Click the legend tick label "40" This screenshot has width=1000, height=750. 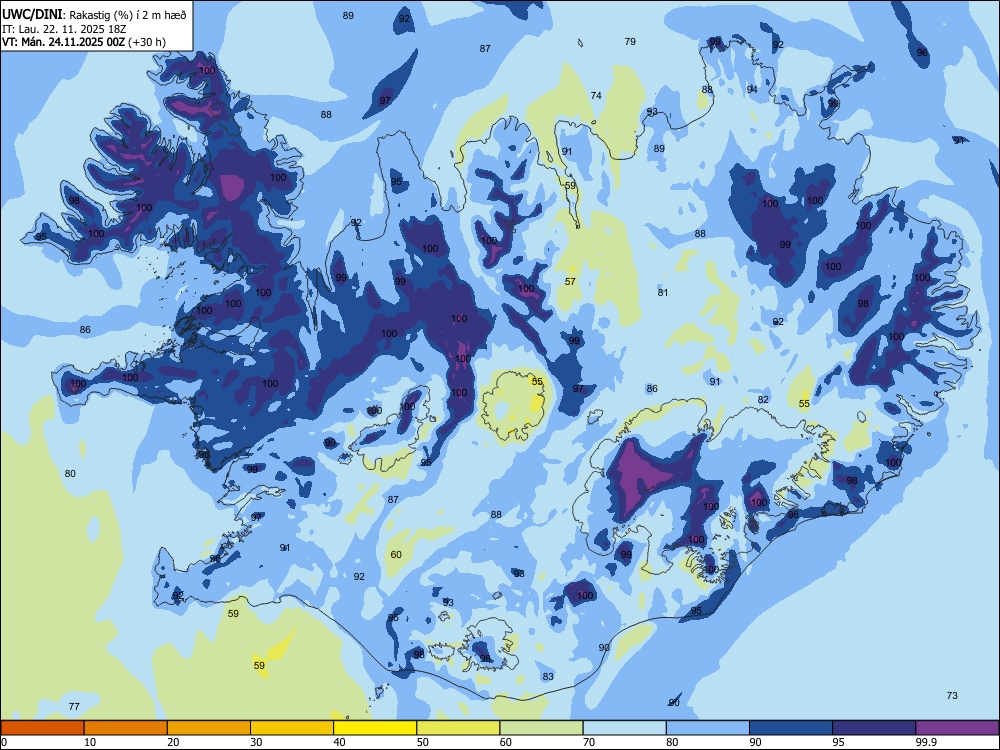point(340,742)
